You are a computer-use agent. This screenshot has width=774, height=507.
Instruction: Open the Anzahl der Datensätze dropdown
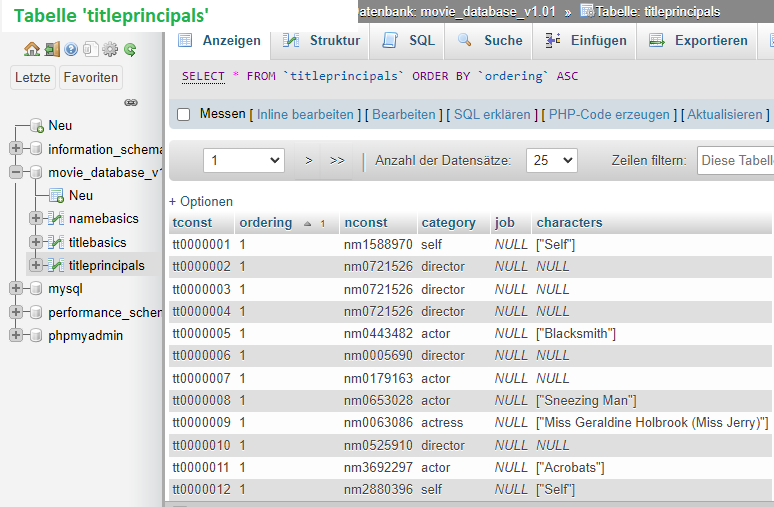point(552,160)
